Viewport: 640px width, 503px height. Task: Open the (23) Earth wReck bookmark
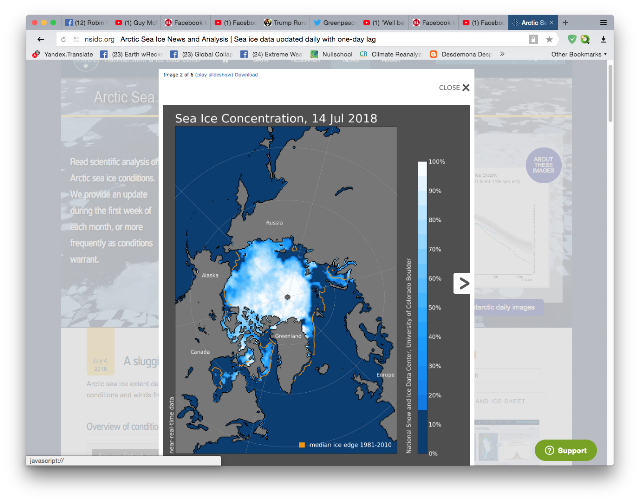coord(131,54)
